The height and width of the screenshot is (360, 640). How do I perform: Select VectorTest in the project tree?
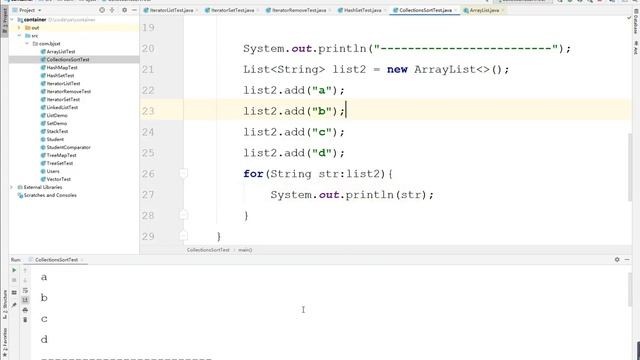(59, 179)
